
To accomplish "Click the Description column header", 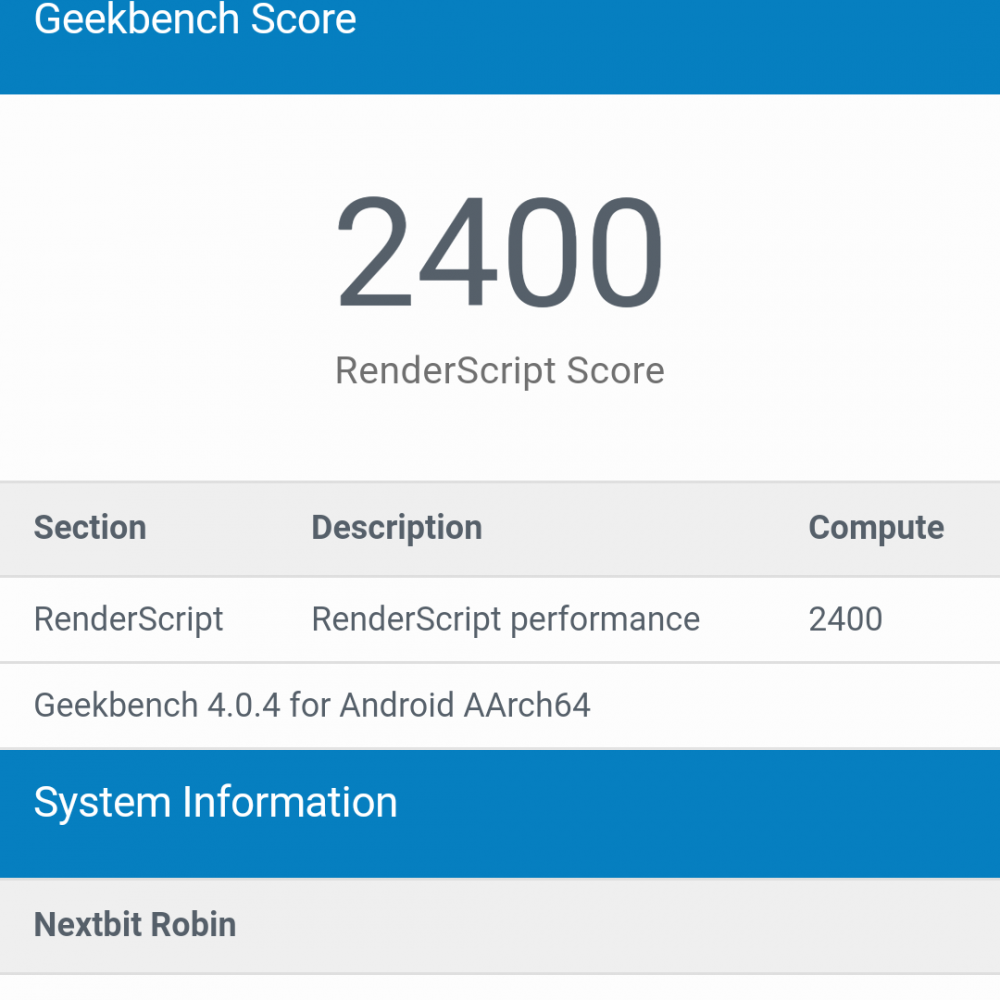I will coord(397,528).
